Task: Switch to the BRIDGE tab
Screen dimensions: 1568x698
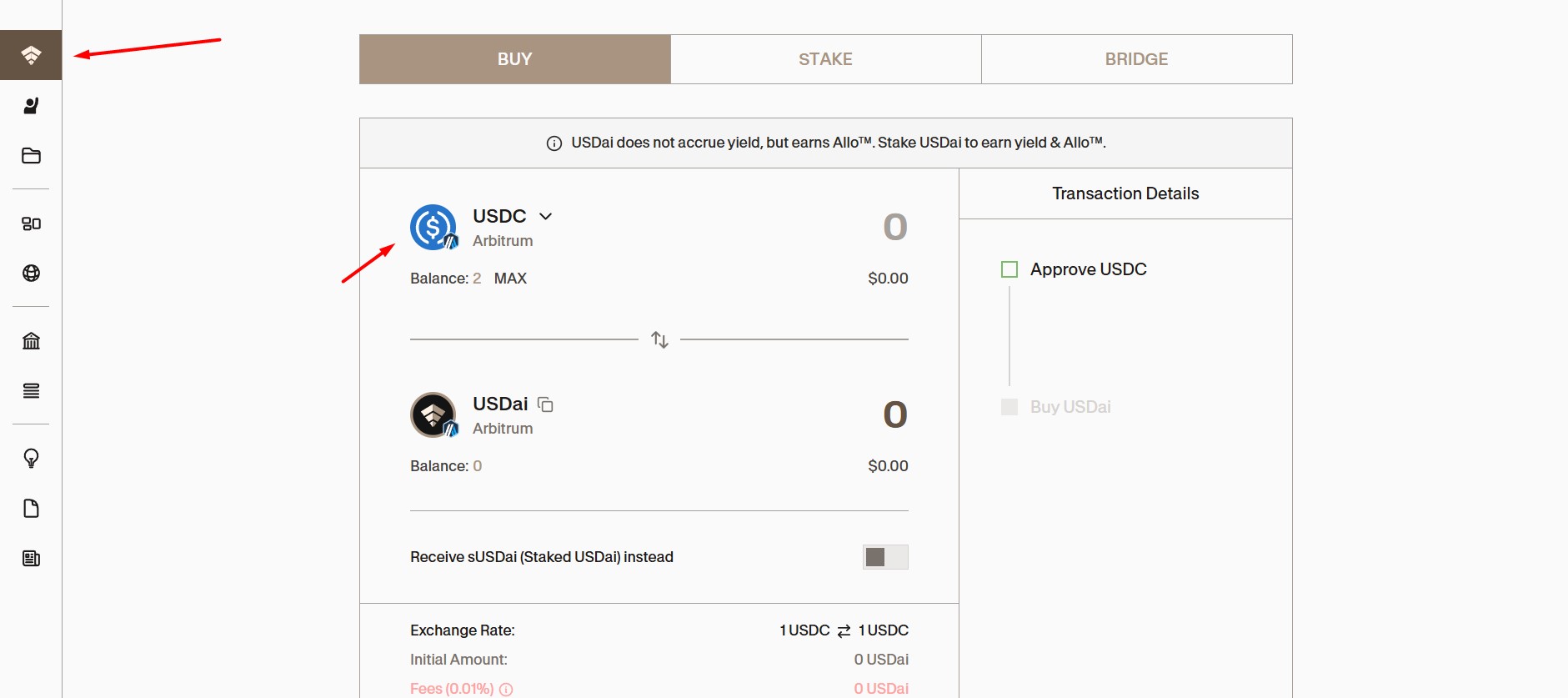Action: click(1136, 59)
